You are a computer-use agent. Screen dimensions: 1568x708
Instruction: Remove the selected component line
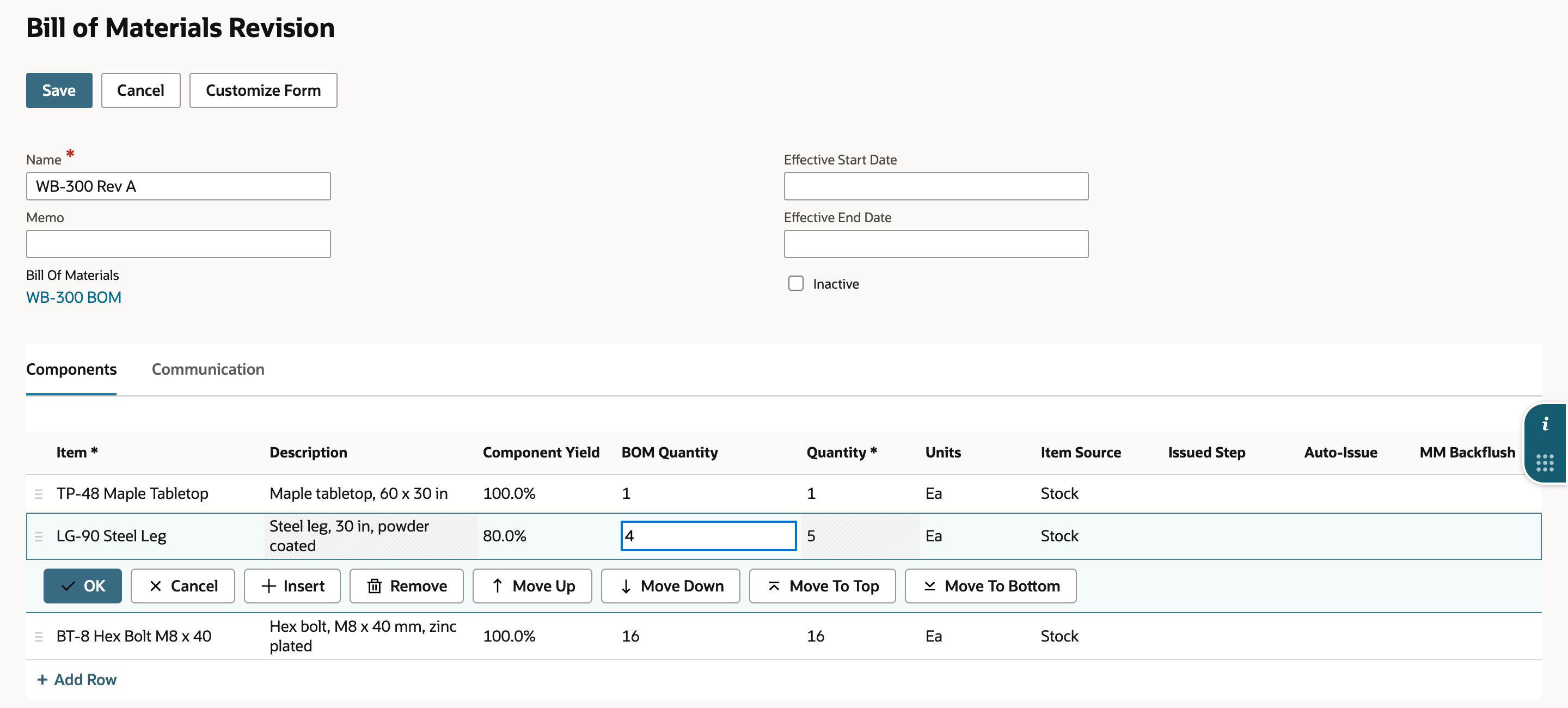click(x=407, y=585)
